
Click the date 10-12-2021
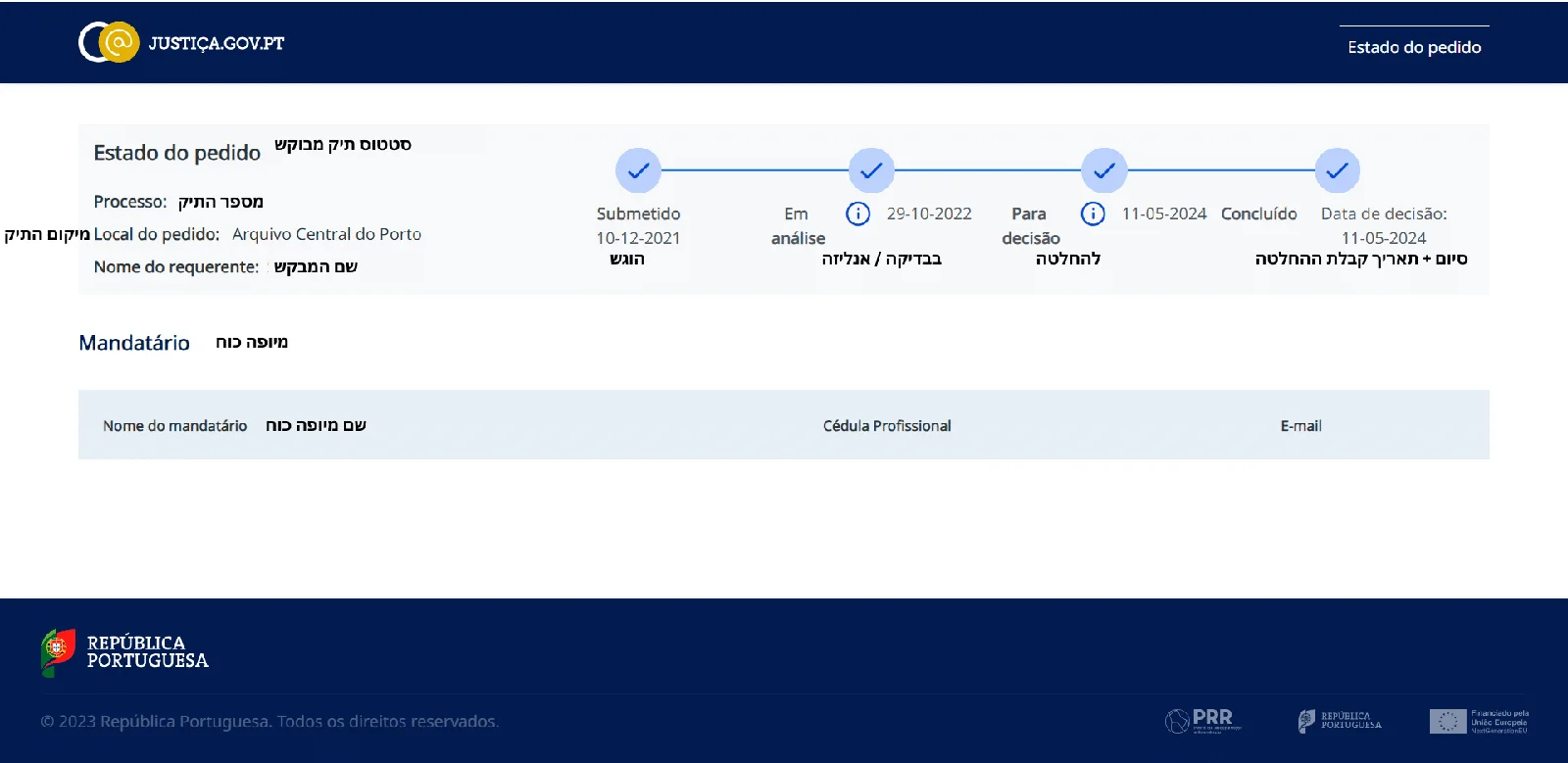click(638, 238)
